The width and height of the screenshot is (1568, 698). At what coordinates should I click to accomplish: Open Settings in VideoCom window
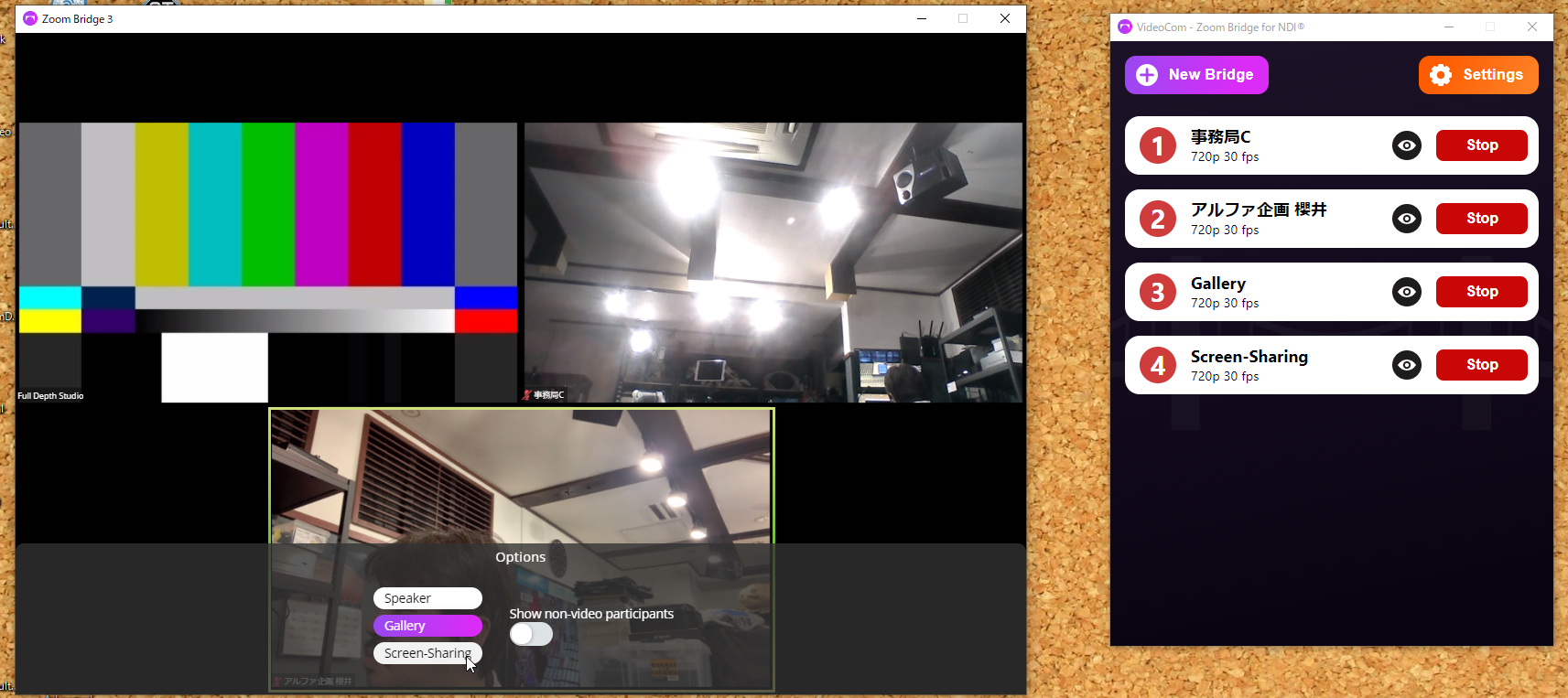pyautogui.click(x=1478, y=75)
